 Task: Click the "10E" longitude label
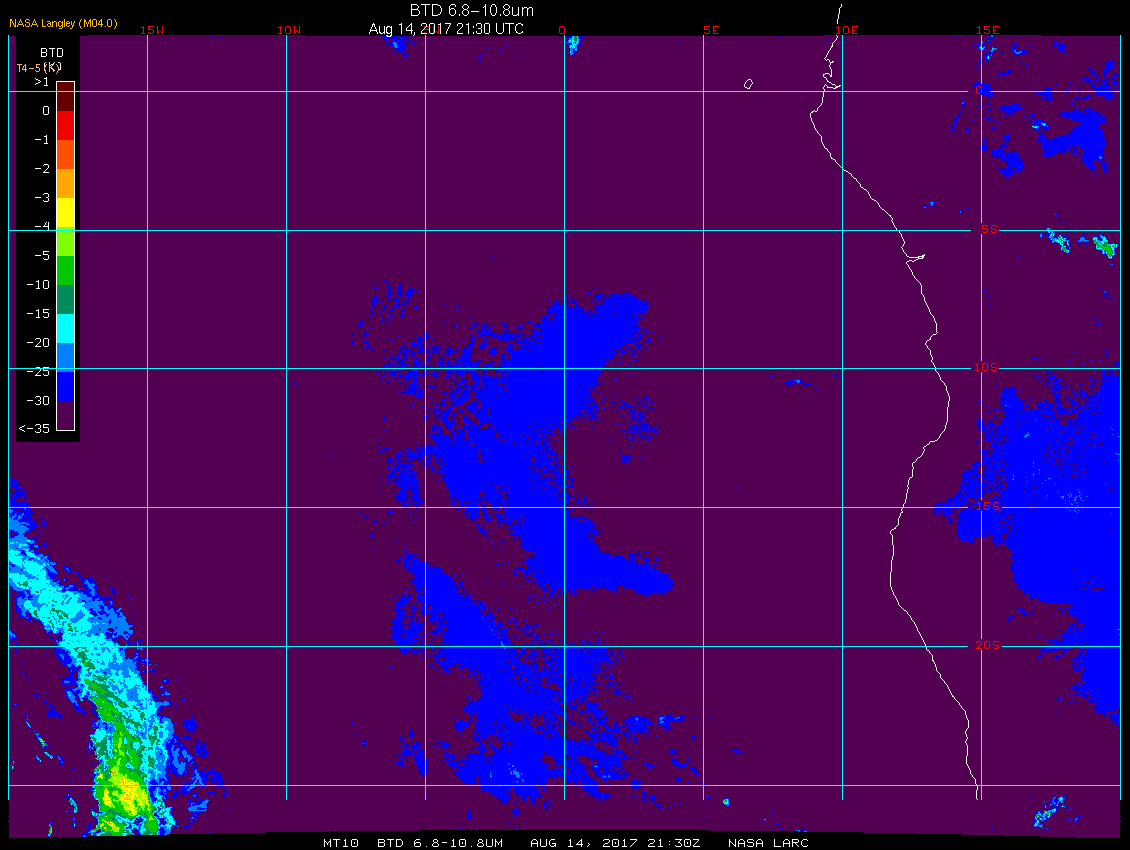click(847, 30)
